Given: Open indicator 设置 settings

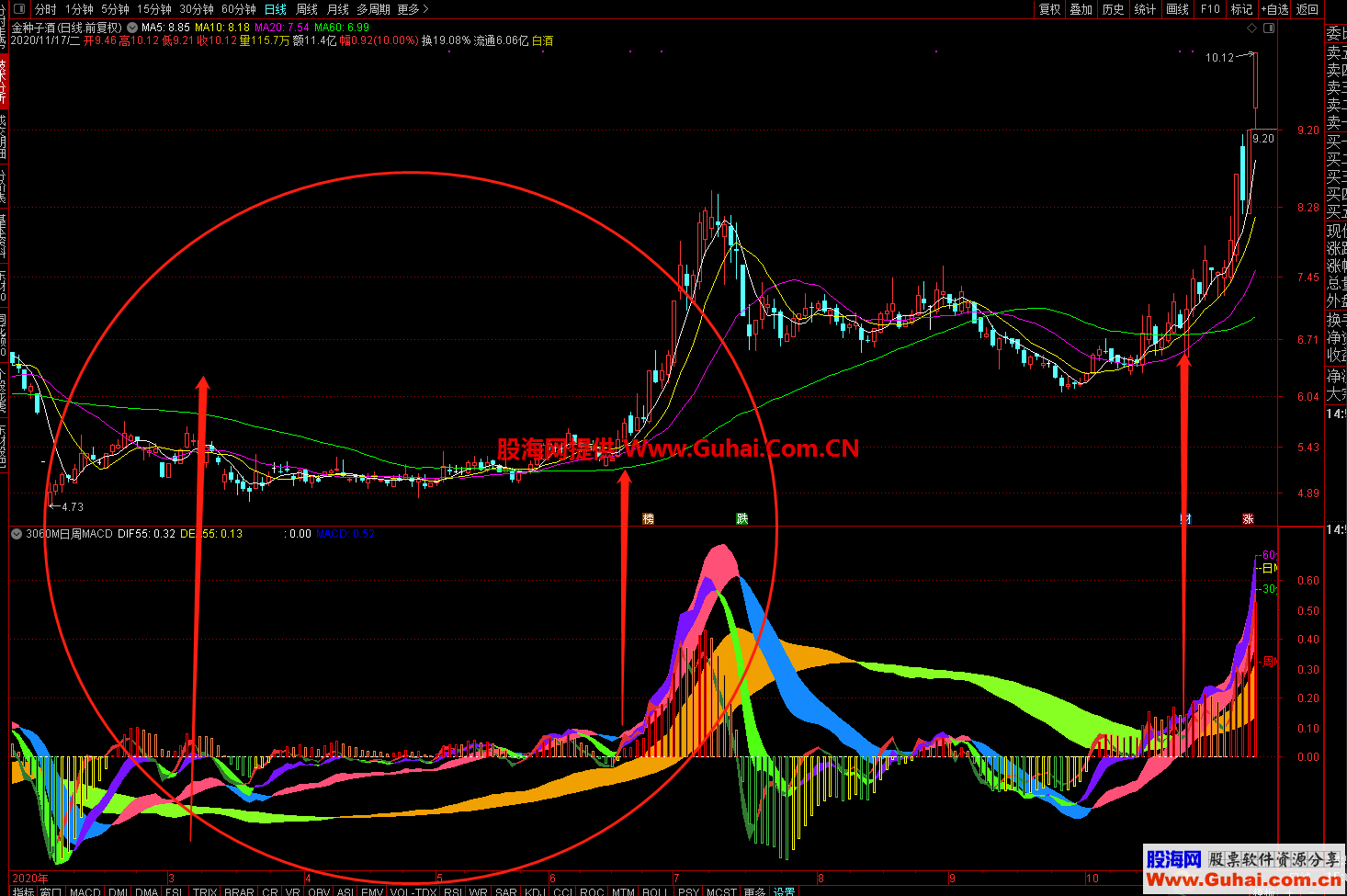Looking at the screenshot, I should pyautogui.click(x=784, y=890).
